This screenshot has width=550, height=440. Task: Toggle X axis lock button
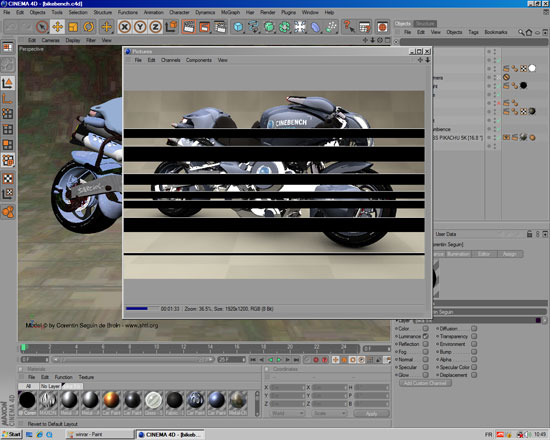click(125, 27)
